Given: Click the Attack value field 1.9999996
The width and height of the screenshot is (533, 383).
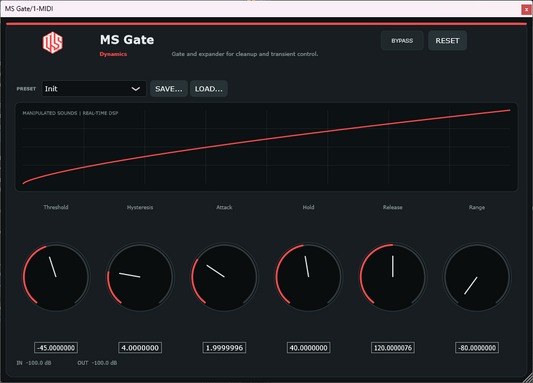Looking at the screenshot, I should pyautogui.click(x=224, y=348).
